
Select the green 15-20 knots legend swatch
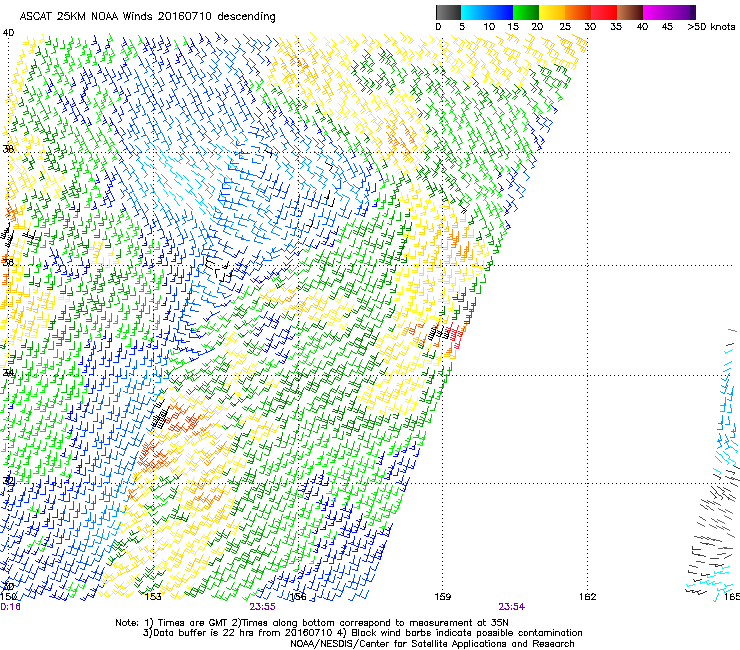coord(526,12)
